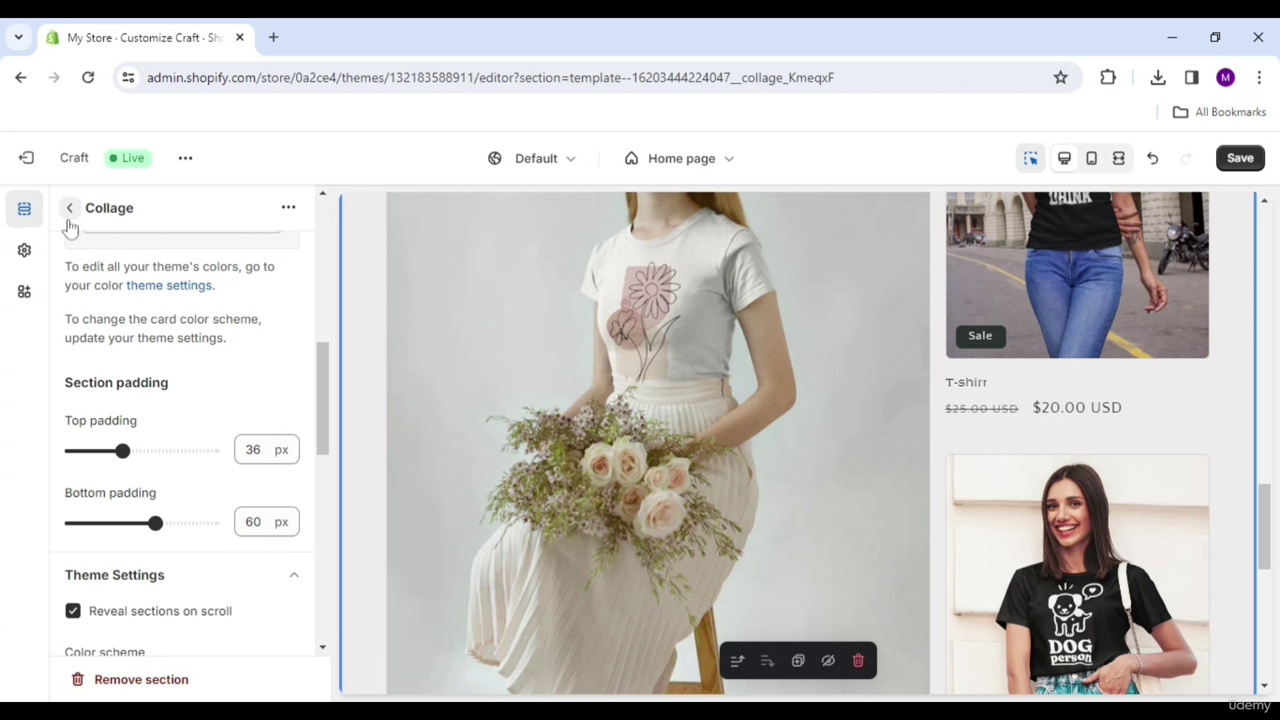
Task: Click the exit editor icon
Action: click(x=26, y=158)
